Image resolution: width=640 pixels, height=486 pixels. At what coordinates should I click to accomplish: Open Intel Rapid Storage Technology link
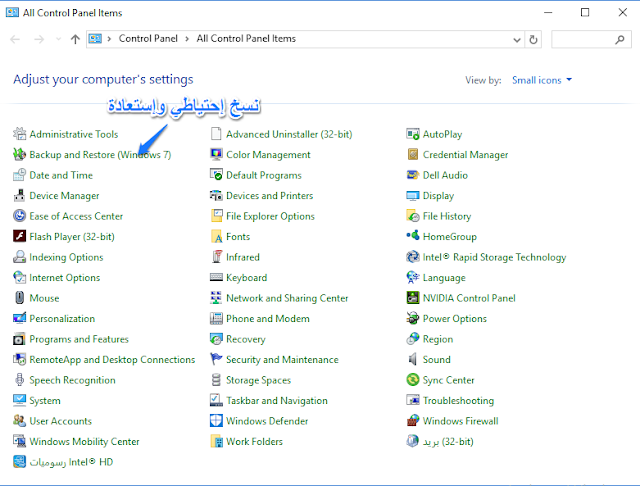(494, 257)
